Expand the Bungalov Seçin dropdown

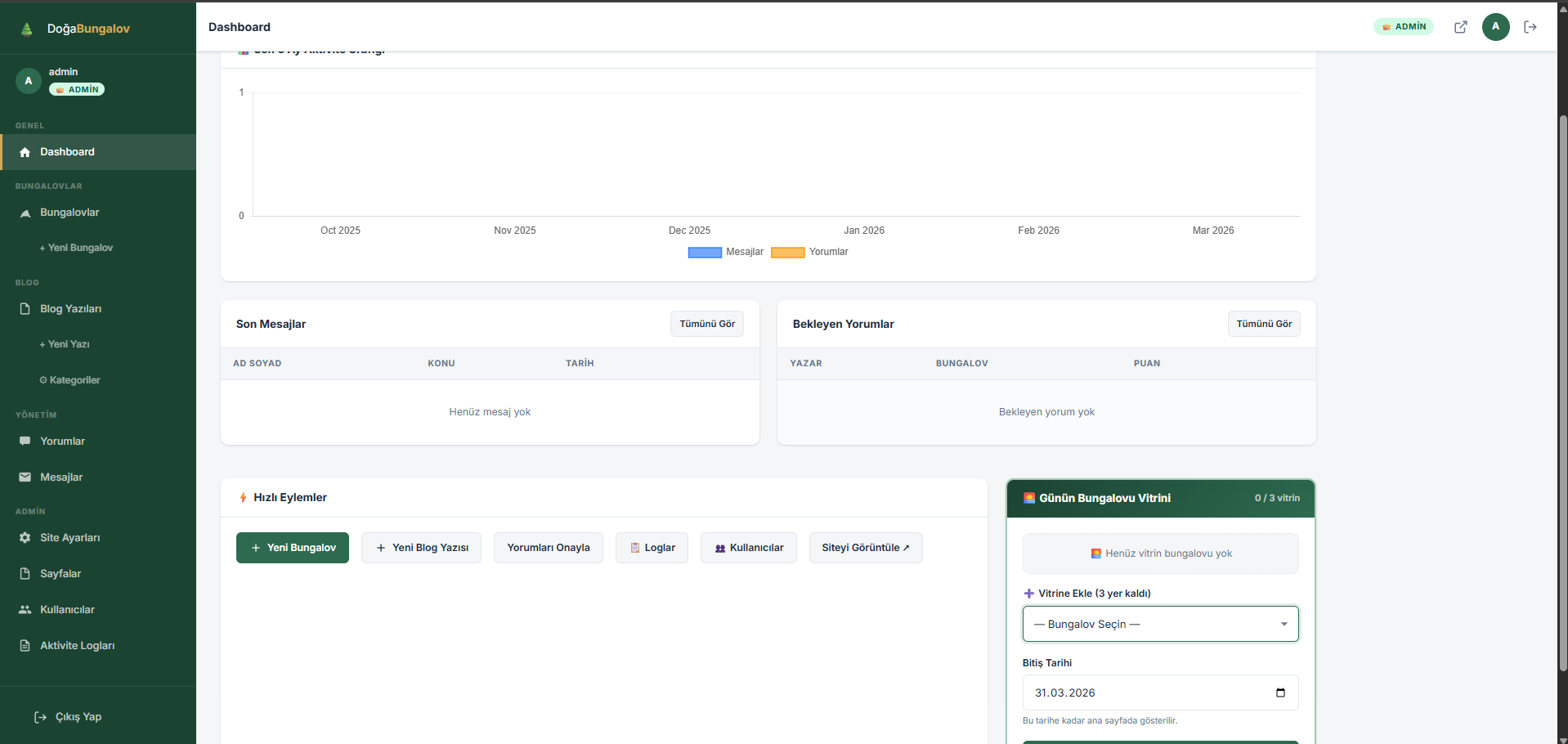click(1160, 624)
